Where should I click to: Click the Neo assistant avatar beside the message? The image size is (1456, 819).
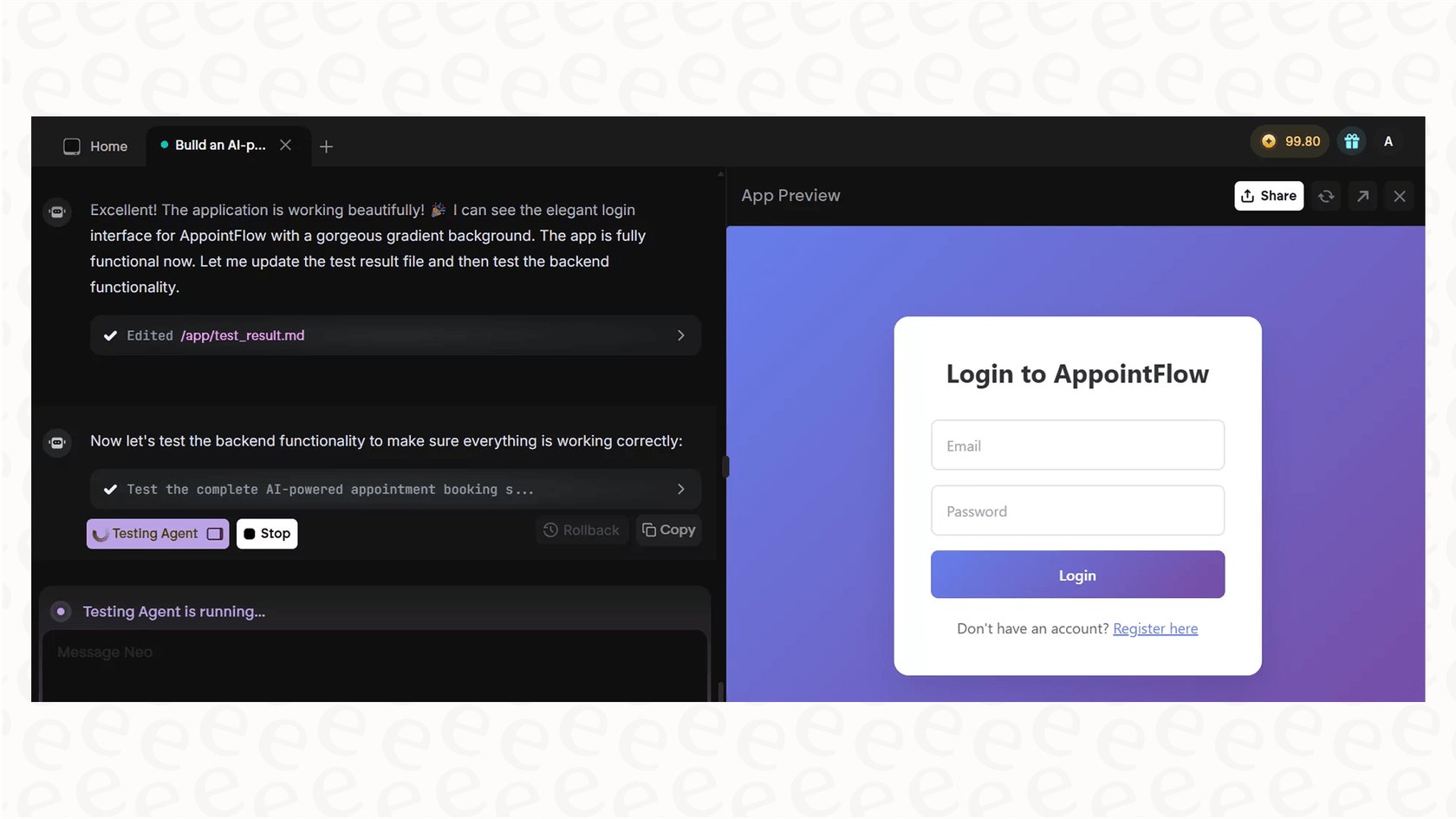(56, 211)
